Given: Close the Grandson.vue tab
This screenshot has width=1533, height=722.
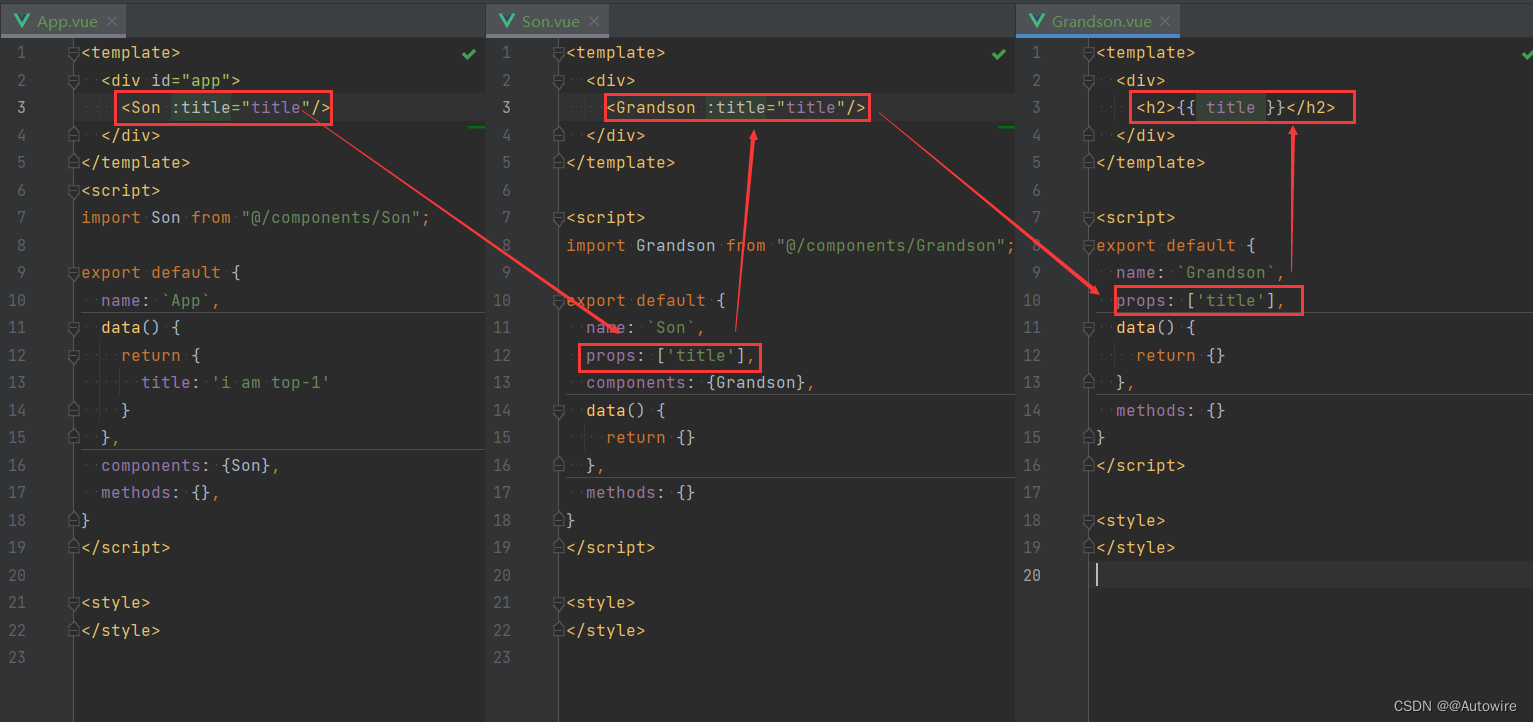Looking at the screenshot, I should [x=1167, y=21].
